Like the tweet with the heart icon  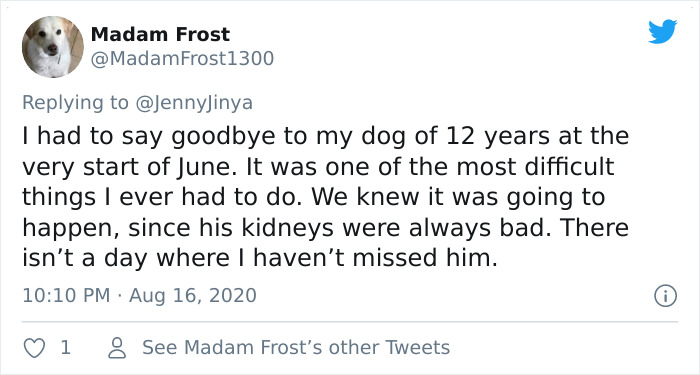click(34, 348)
